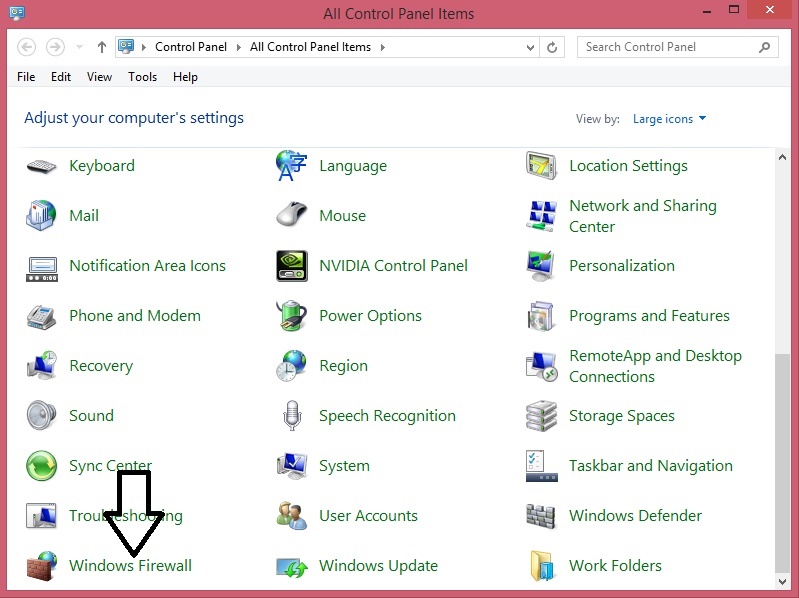The width and height of the screenshot is (799, 598).
Task: Click the Windows Defender wall icon
Action: coord(540,517)
